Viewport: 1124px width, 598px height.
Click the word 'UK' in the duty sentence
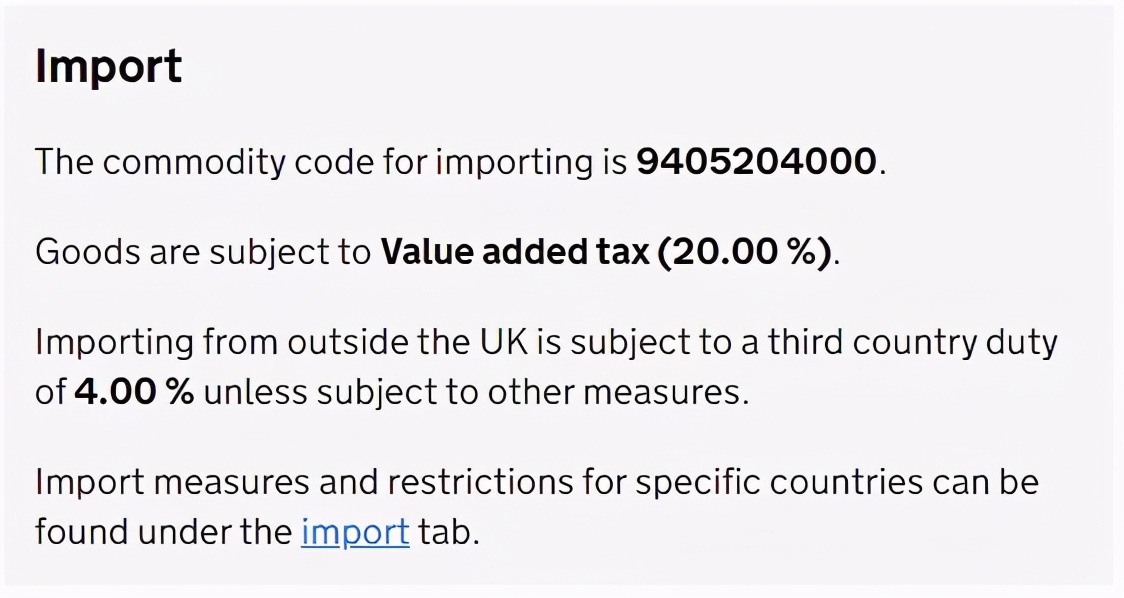[x=503, y=341]
